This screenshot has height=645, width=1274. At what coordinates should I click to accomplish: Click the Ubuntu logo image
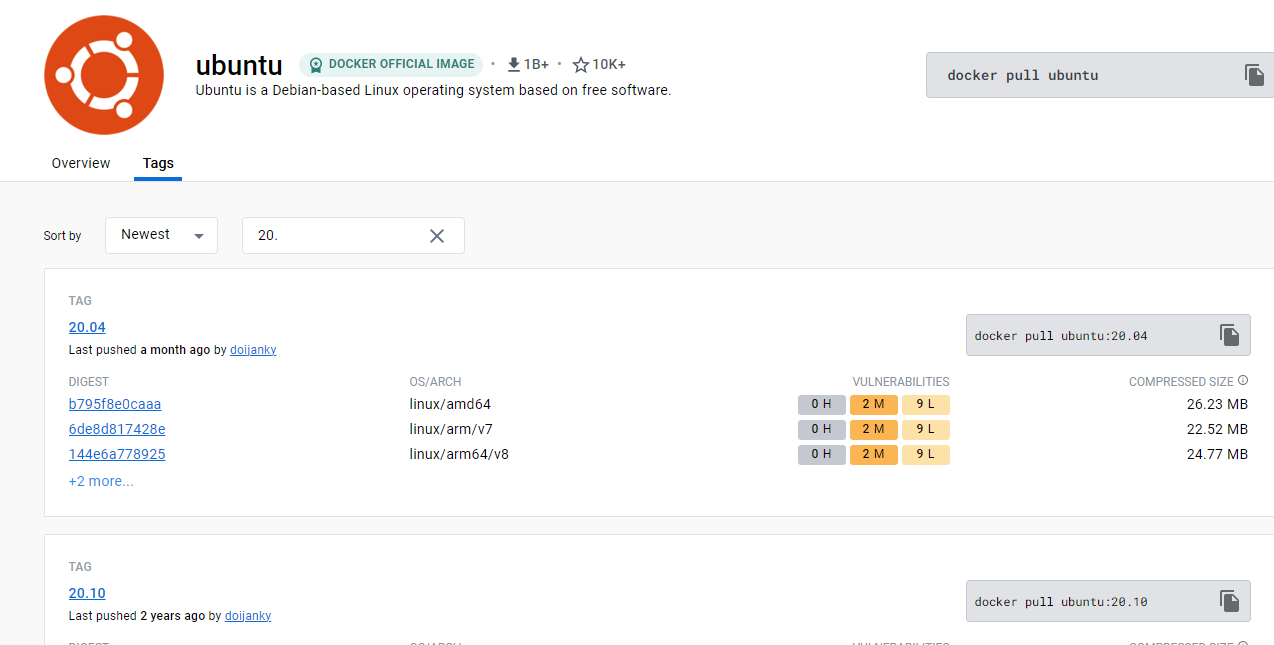click(x=104, y=75)
